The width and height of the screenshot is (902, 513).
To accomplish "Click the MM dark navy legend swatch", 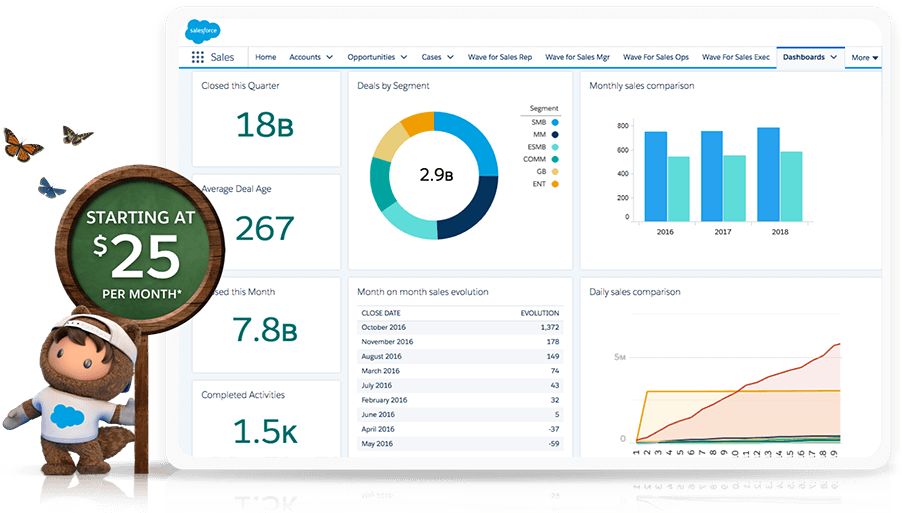I will (x=555, y=135).
